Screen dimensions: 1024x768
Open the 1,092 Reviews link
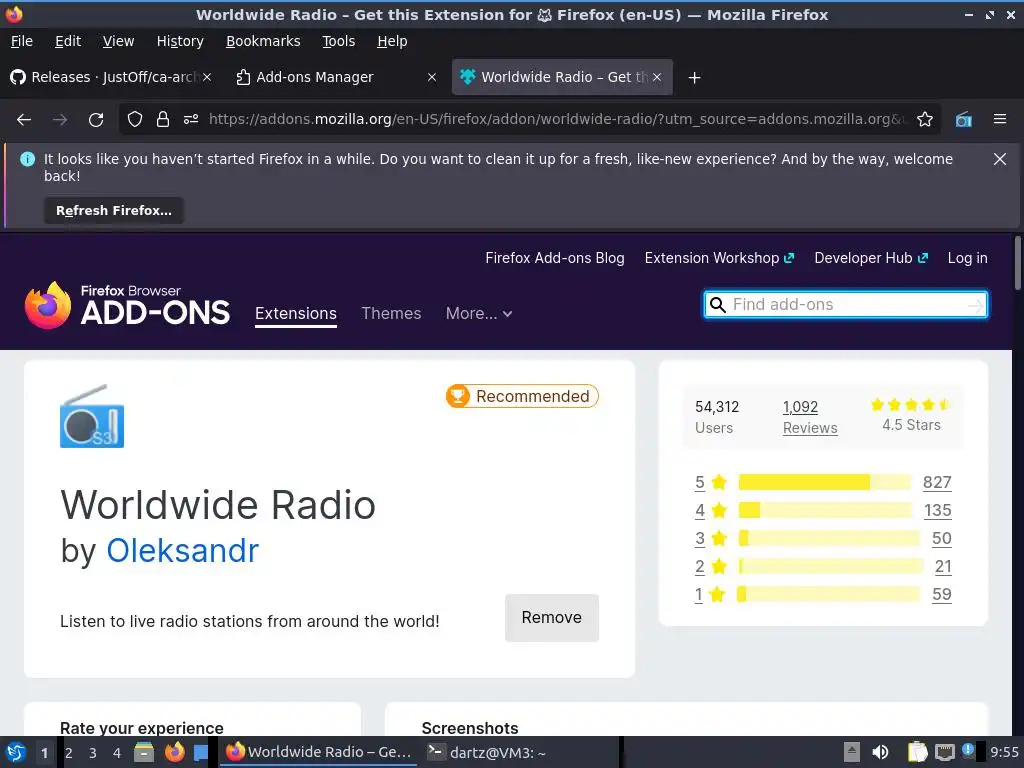tap(810, 417)
